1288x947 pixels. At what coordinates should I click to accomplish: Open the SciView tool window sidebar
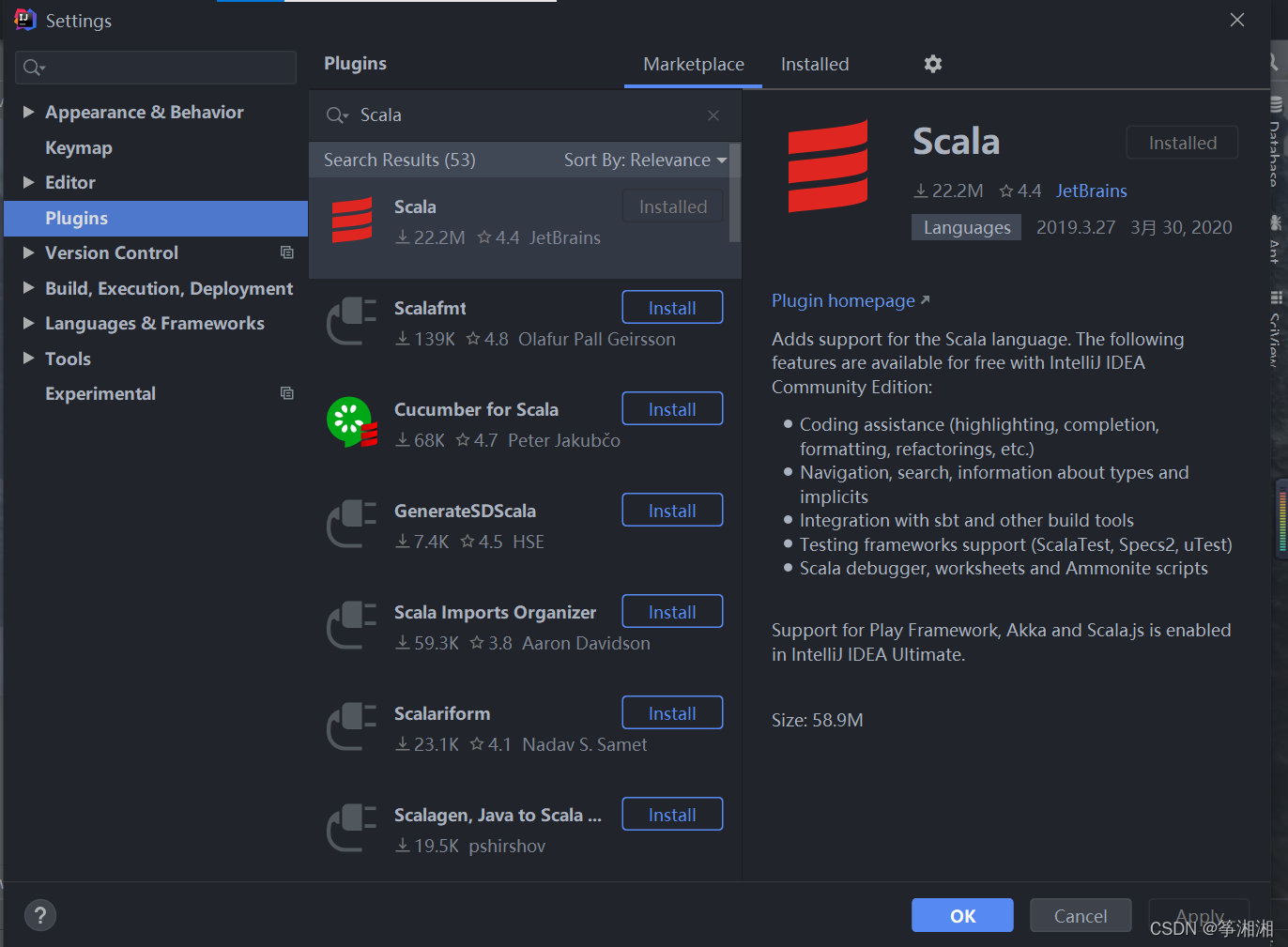click(x=1276, y=328)
